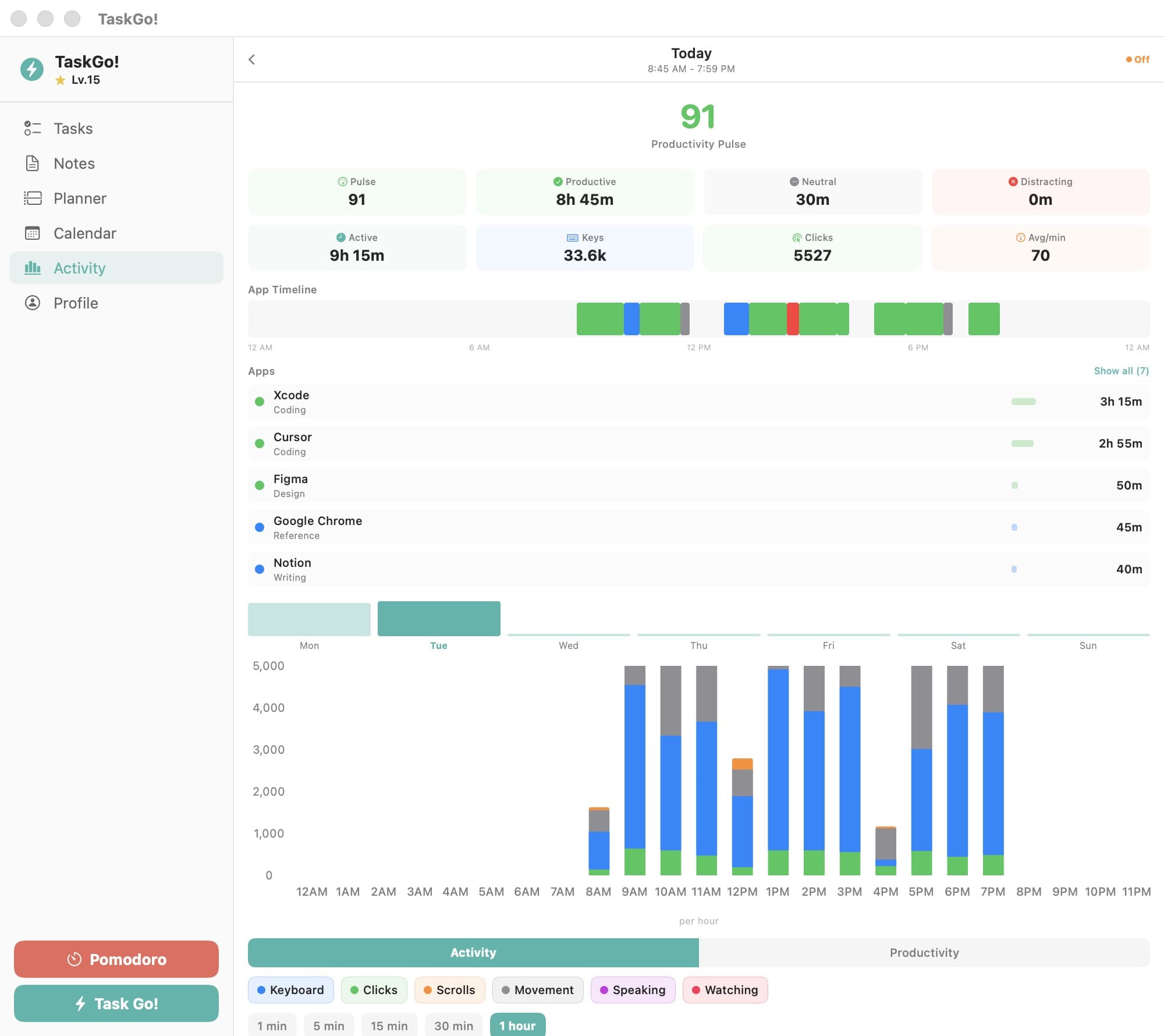Open Planner in the sidebar
Image resolution: width=1164 pixels, height=1036 pixels.
[x=116, y=198]
